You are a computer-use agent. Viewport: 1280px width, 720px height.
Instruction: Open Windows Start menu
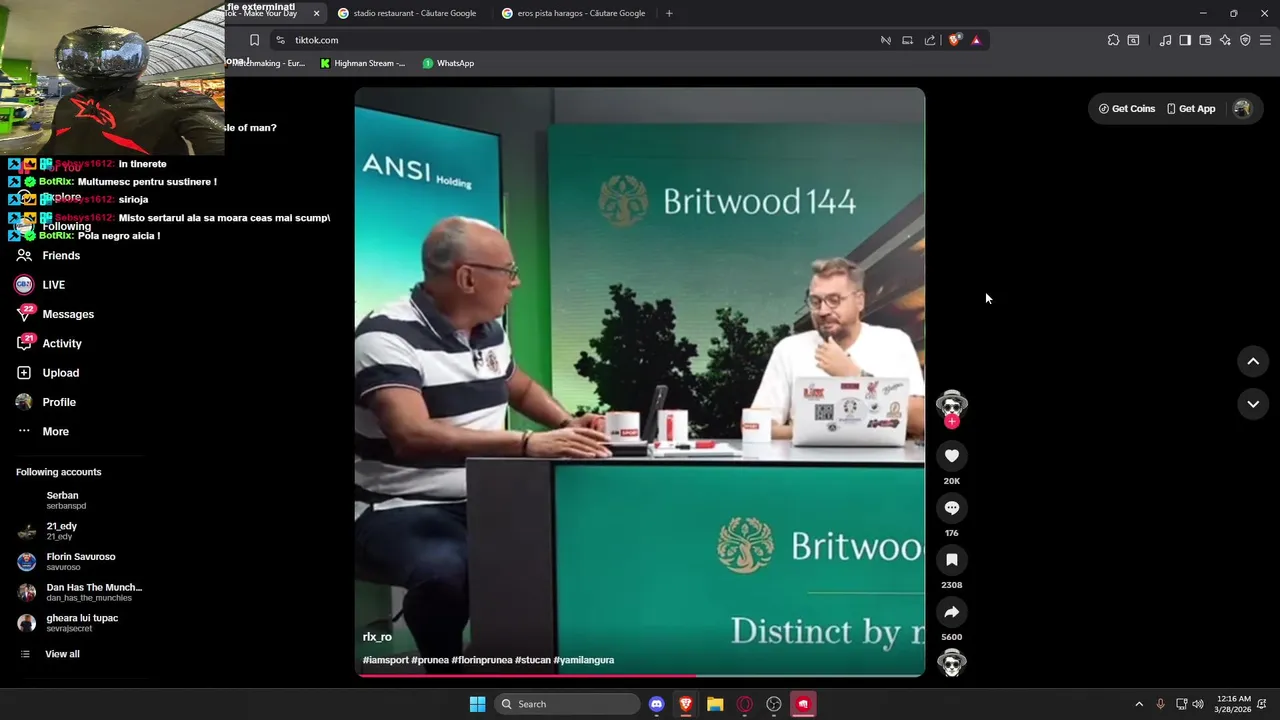477,704
